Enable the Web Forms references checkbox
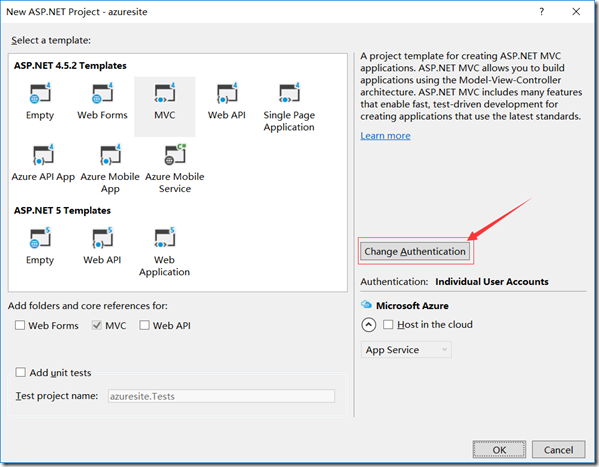 (20, 325)
